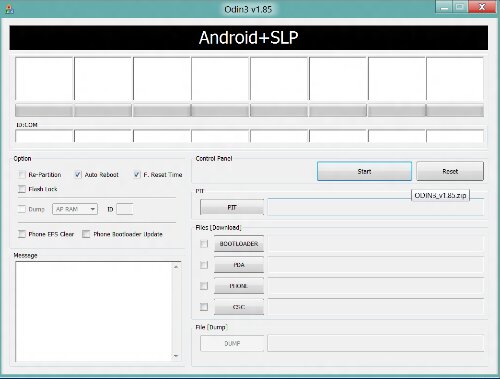Toggle the F. Reset Time checkbox
This screenshot has width=500, height=379.
coord(137,174)
